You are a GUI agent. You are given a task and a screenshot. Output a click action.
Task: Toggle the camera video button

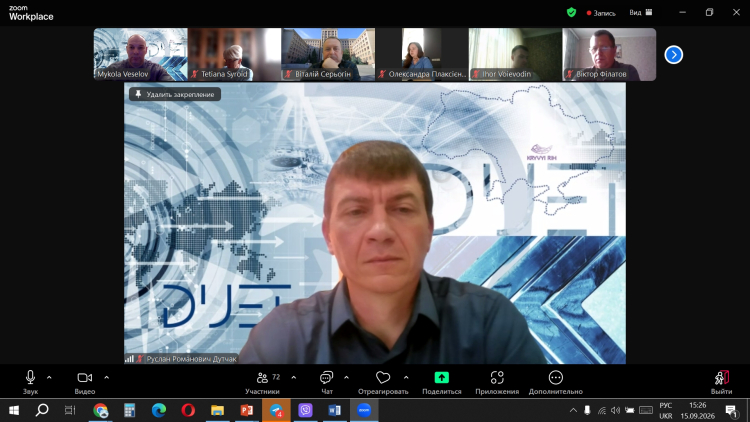pyautogui.click(x=85, y=378)
